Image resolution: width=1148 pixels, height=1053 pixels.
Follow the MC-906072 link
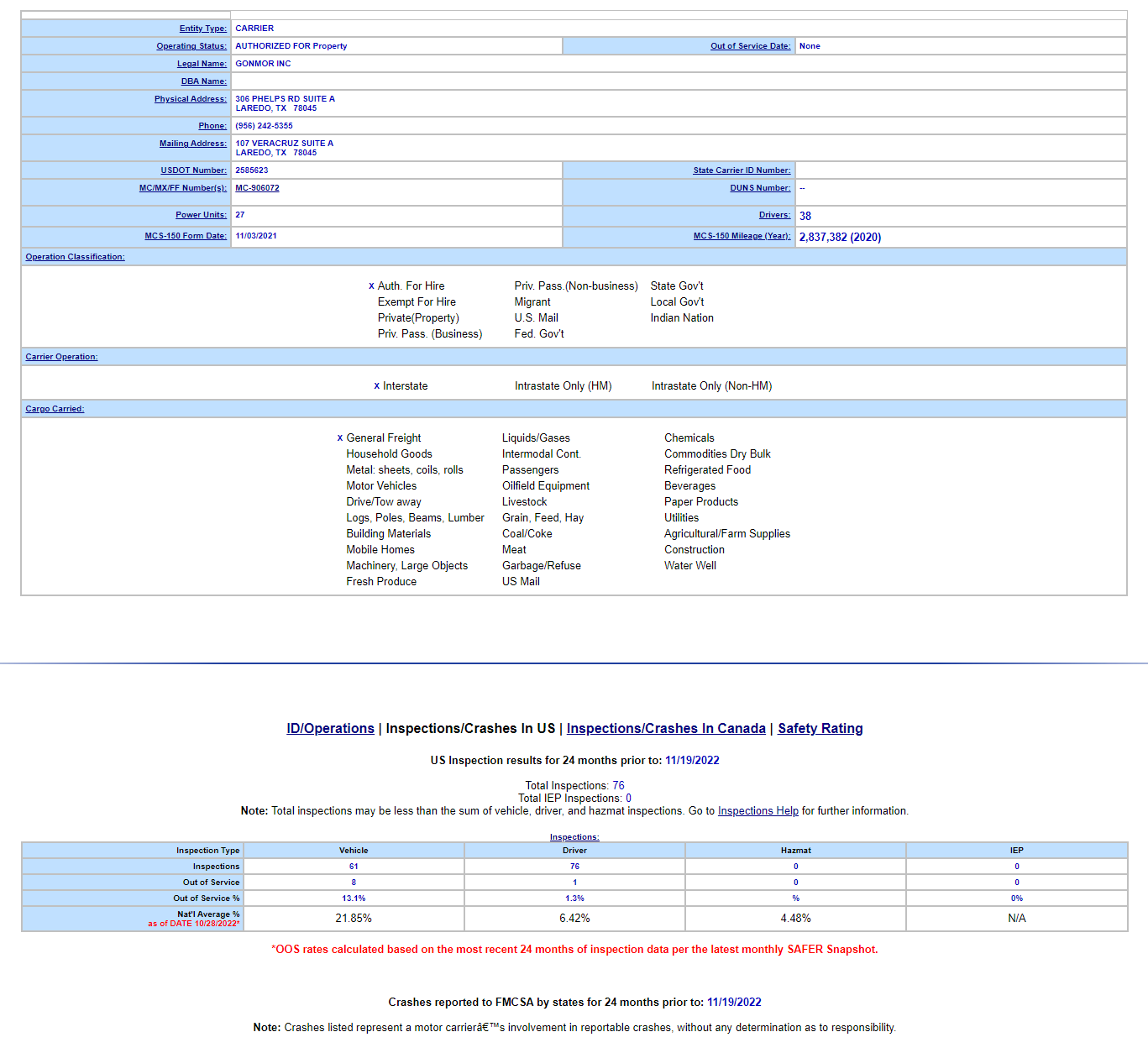coord(257,188)
